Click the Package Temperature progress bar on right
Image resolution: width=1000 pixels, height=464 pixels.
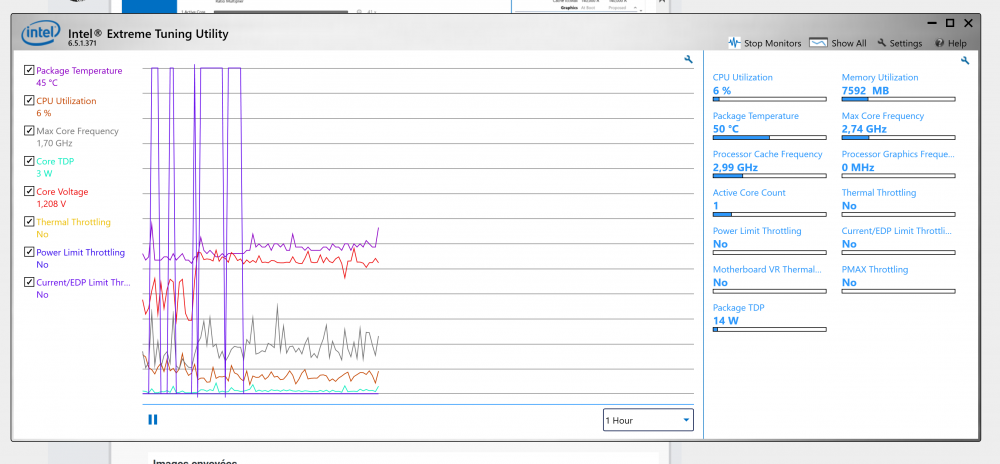[x=769, y=138]
